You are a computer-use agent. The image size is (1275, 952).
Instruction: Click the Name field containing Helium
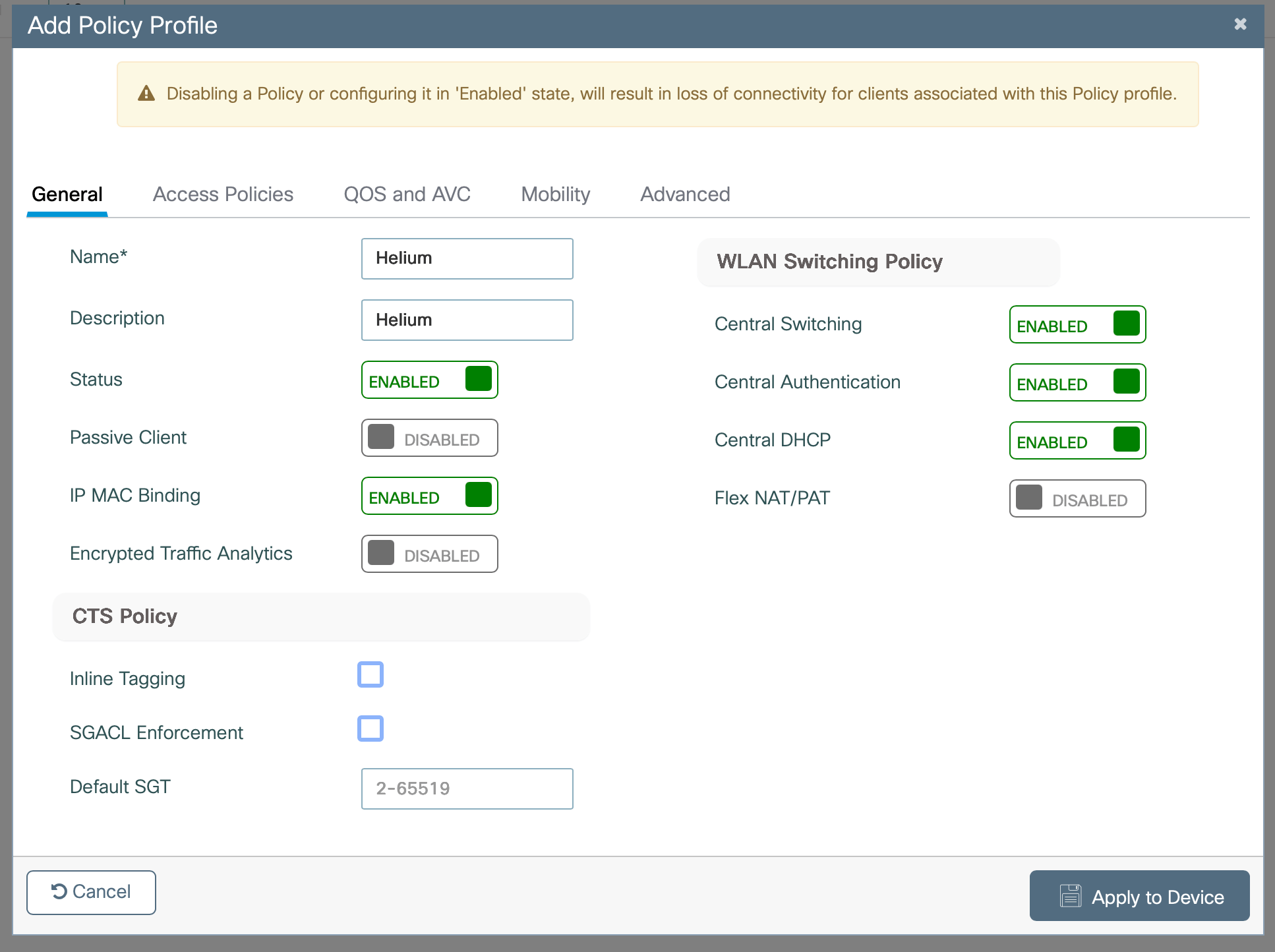tap(467, 258)
